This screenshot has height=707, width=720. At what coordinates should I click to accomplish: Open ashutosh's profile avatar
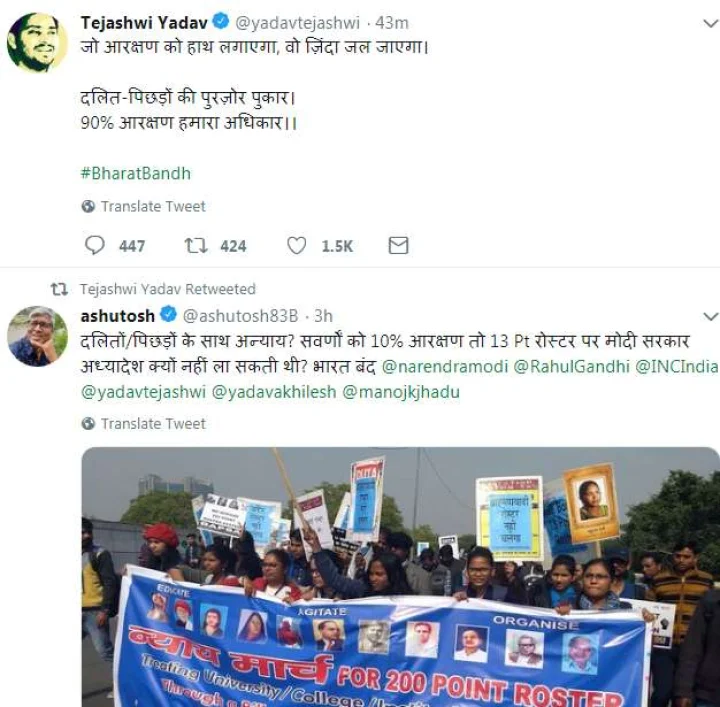37,336
